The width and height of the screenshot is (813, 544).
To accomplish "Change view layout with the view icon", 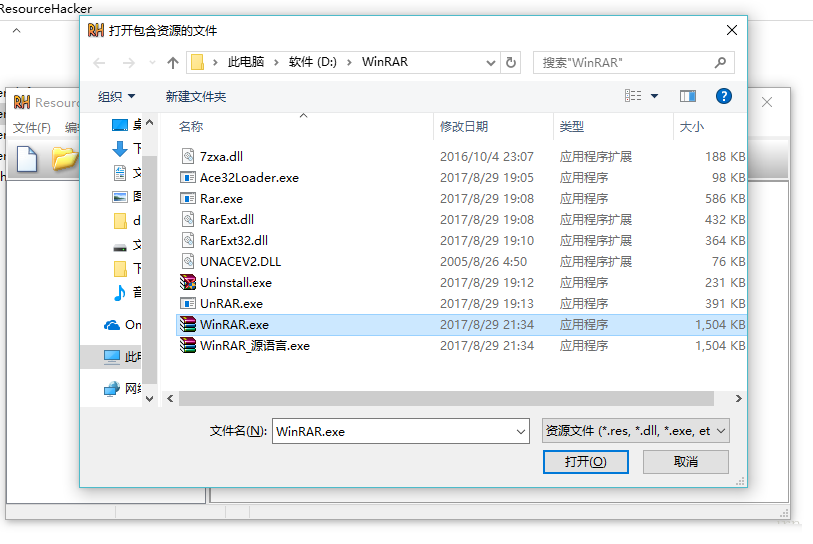I will (633, 96).
